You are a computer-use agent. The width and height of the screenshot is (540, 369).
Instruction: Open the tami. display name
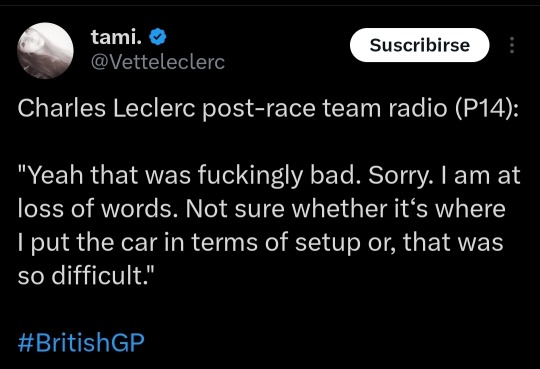(116, 36)
